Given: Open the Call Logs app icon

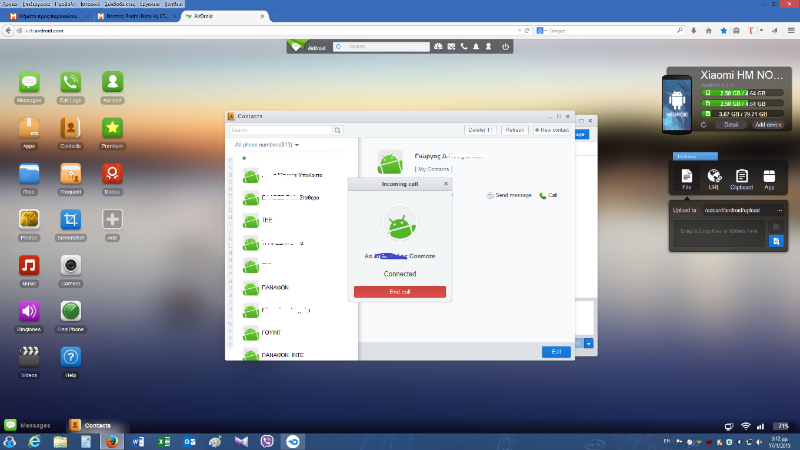Looking at the screenshot, I should click(70, 83).
